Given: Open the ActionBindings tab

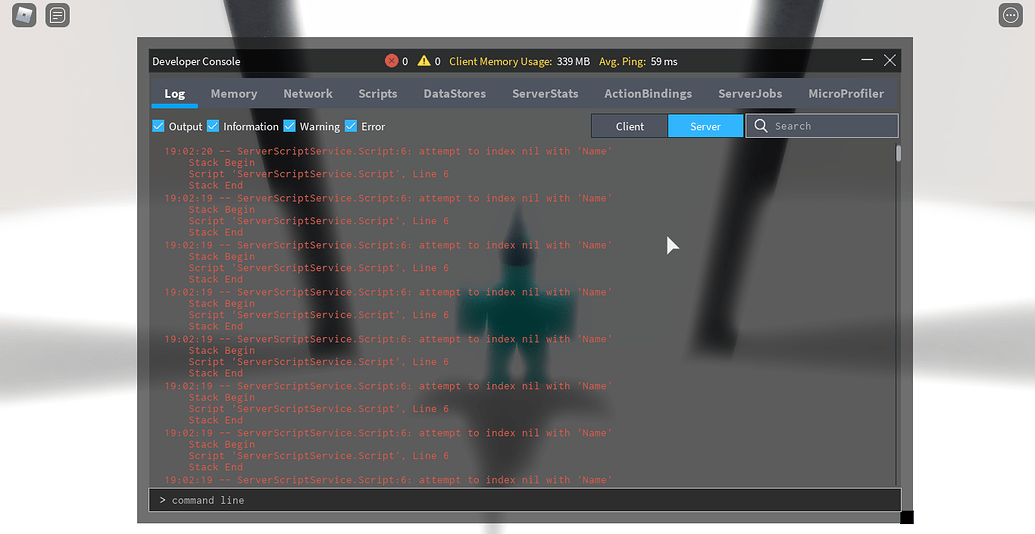Looking at the screenshot, I should [x=648, y=94].
